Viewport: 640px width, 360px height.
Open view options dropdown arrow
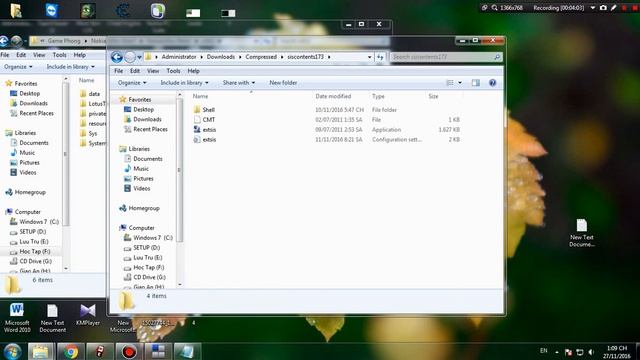[460, 83]
